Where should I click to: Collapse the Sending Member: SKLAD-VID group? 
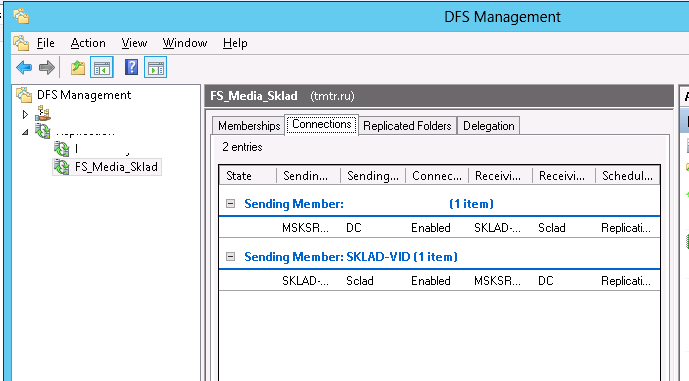[230, 256]
